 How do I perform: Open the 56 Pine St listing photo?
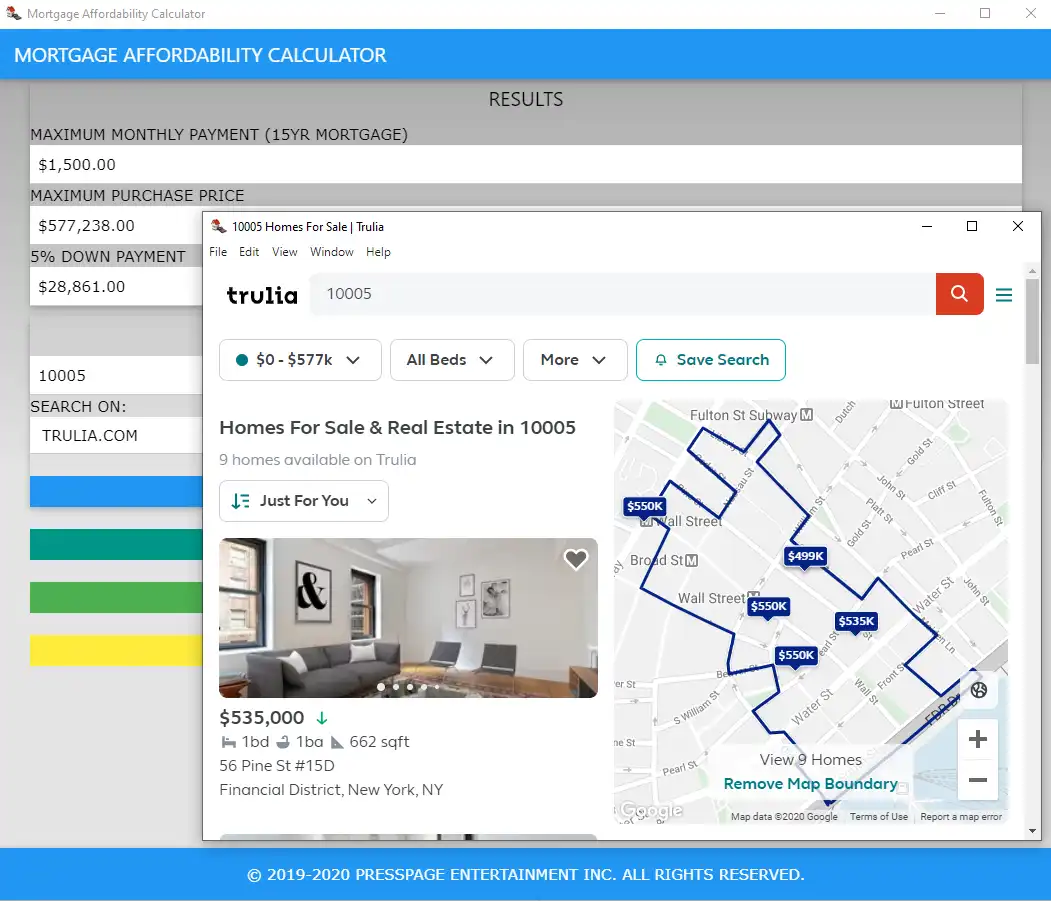point(408,618)
